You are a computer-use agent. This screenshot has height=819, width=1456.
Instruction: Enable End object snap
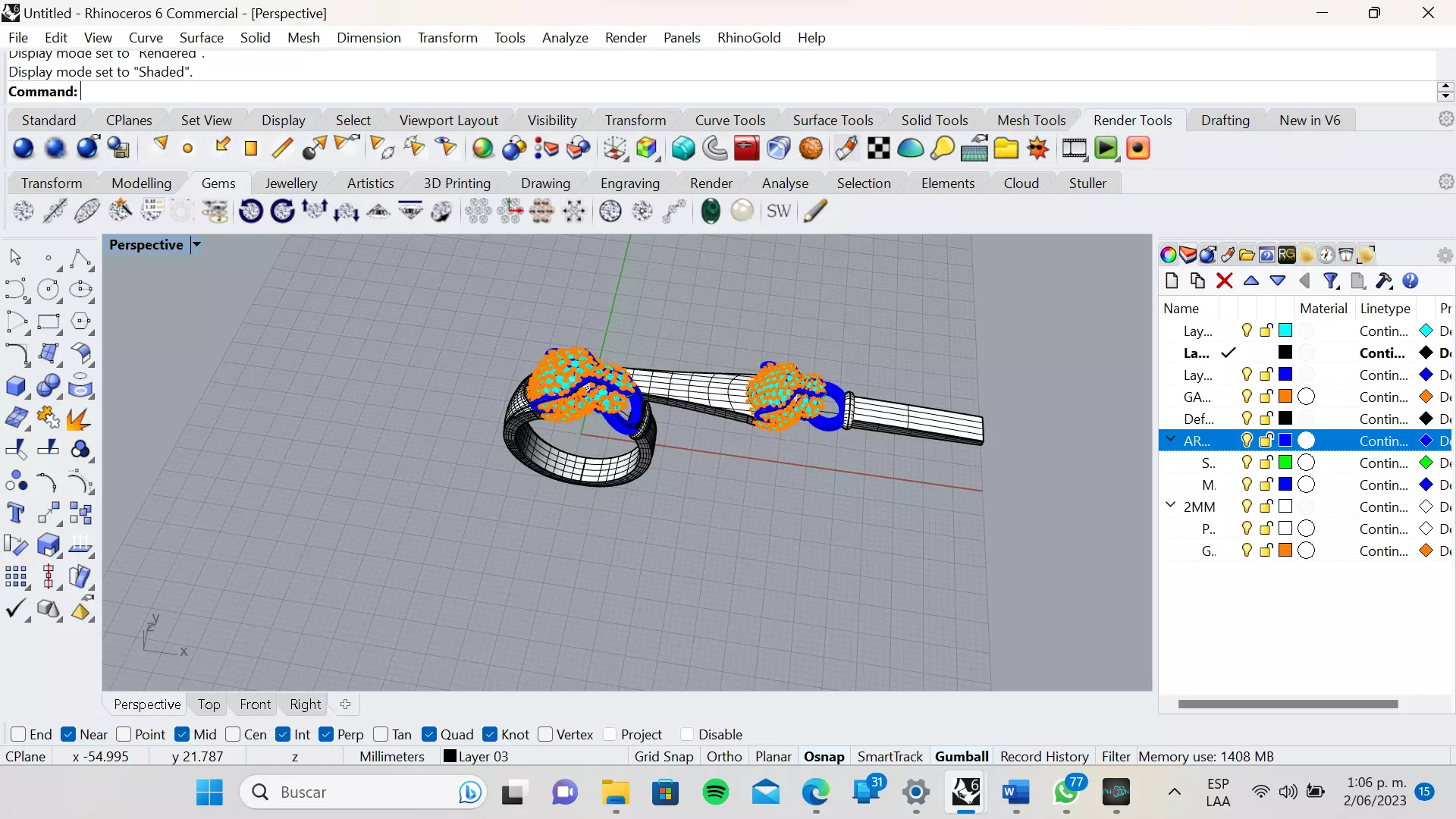coord(19,734)
